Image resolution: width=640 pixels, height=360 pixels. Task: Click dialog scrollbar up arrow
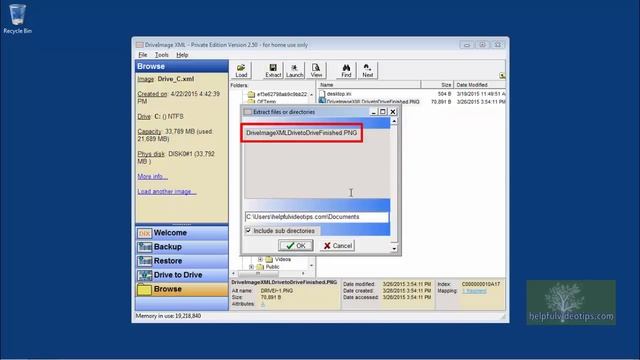tap(394, 121)
